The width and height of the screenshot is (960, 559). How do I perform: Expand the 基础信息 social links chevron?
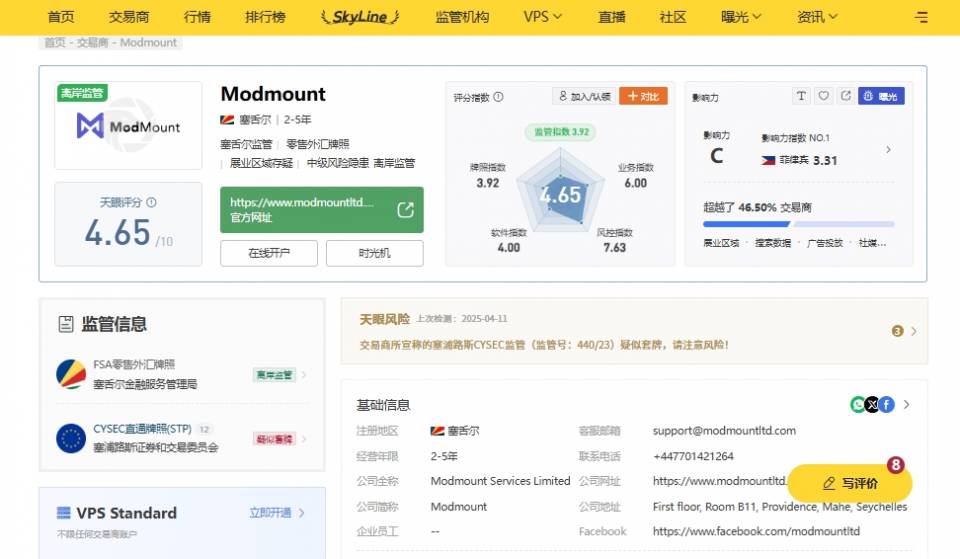click(x=907, y=405)
